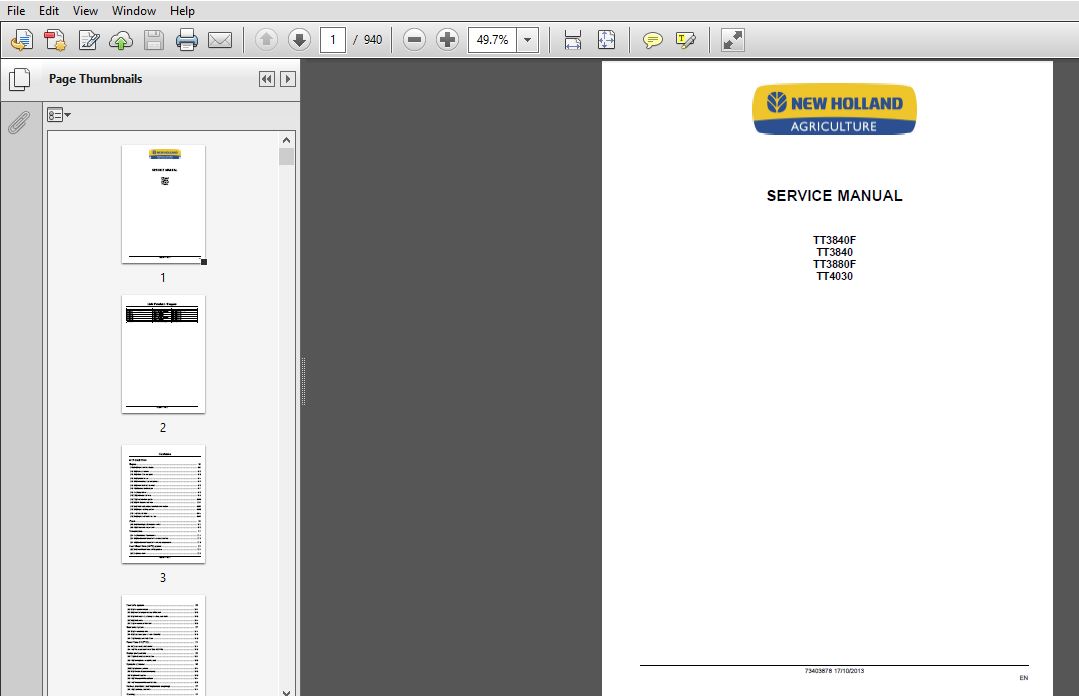Toggle read mode with the diagonal arrows icon

point(732,40)
